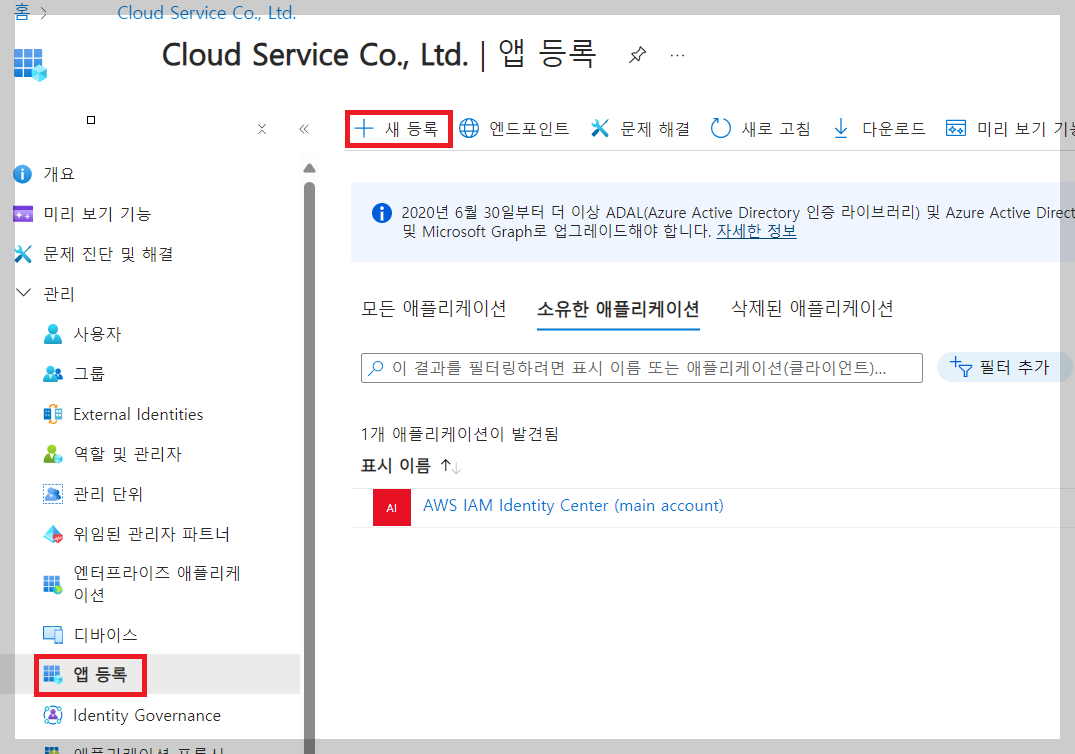This screenshot has height=754, width=1075.
Task: Go to 홈 in the breadcrumb
Action: click(22, 12)
